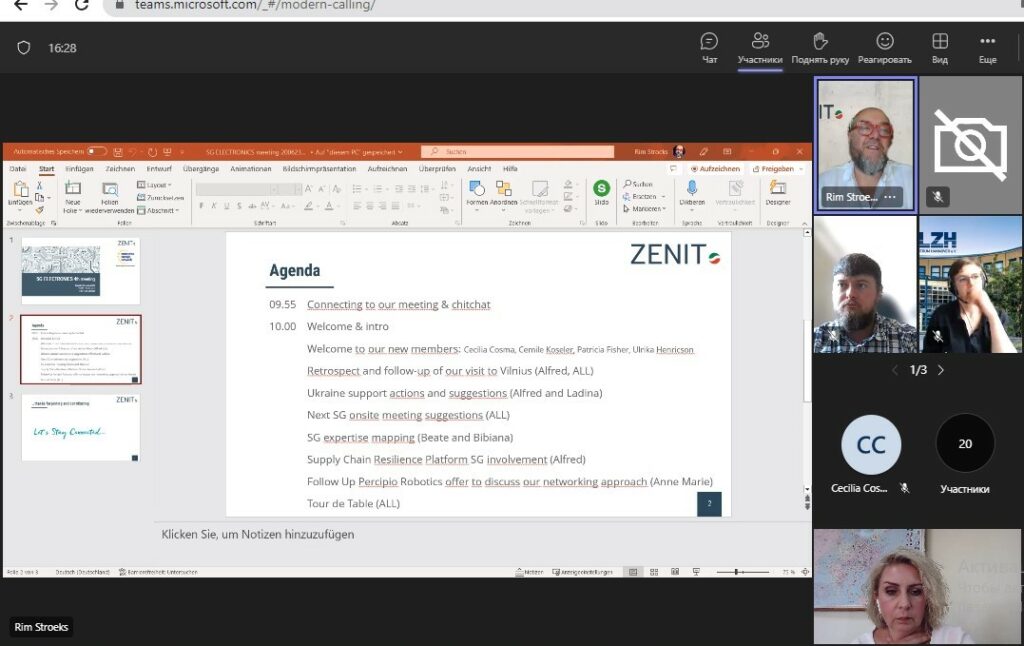Click the Slido icon in PowerPoint ribbon
This screenshot has height=646, width=1024.
coord(601,192)
